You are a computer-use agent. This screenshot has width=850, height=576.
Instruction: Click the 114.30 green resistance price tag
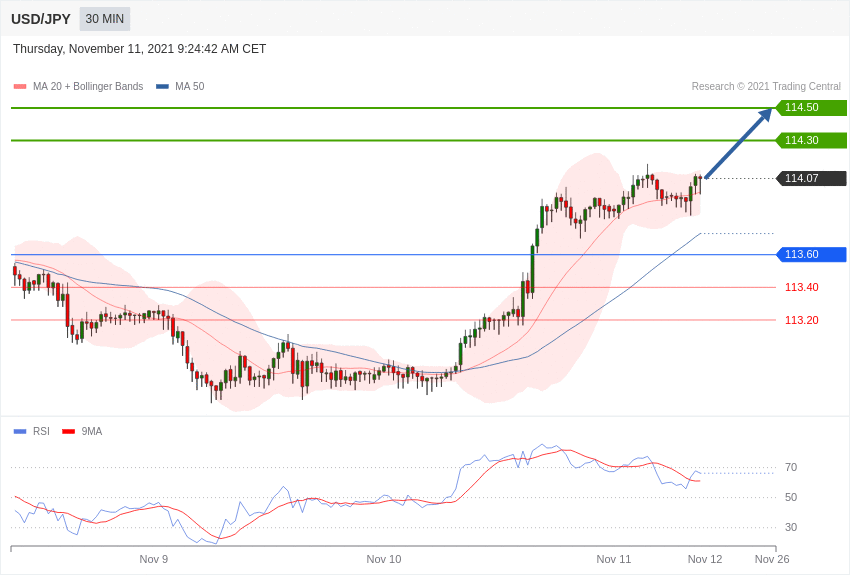(x=811, y=140)
